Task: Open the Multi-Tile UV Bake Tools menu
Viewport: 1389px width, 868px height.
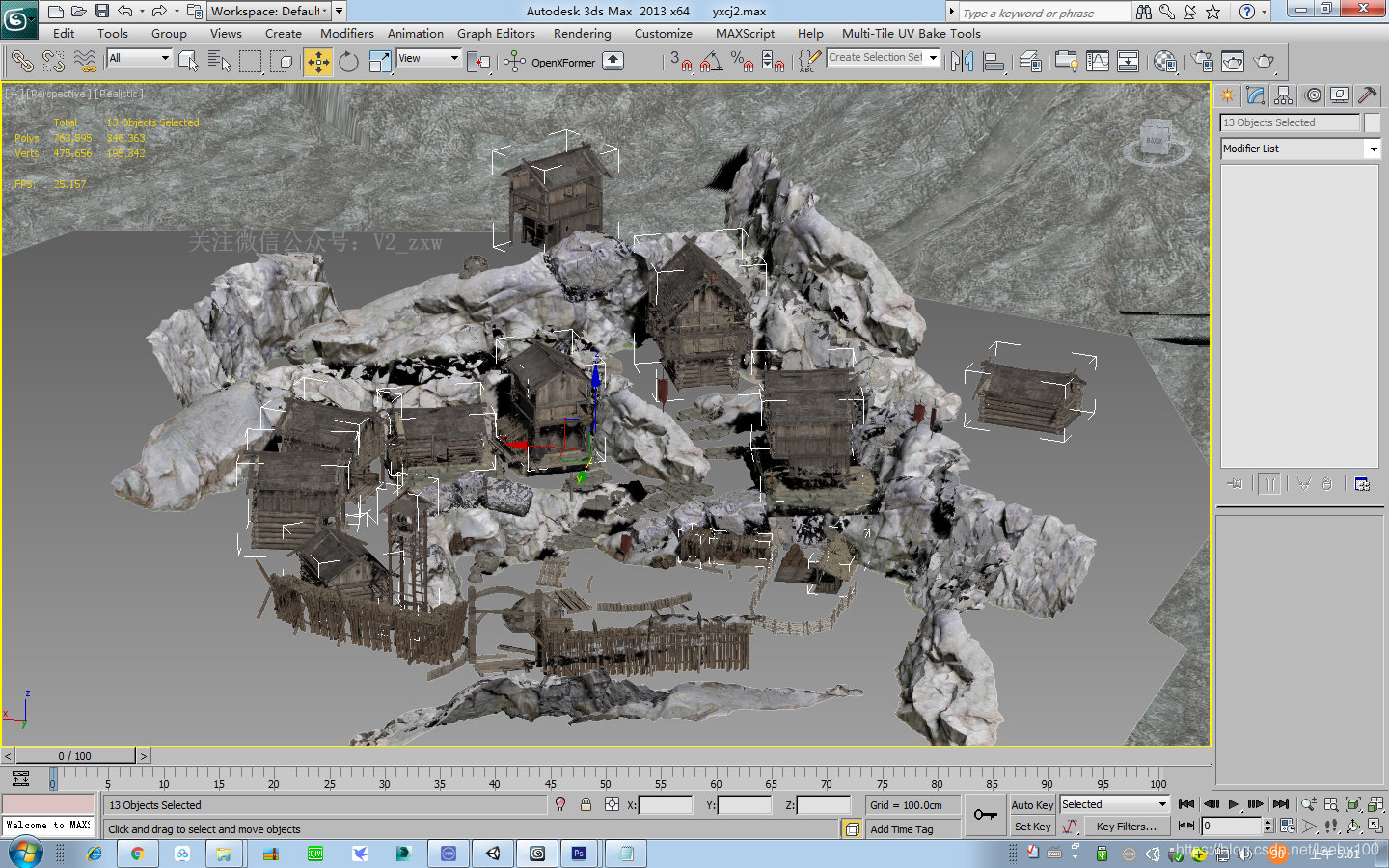Action: click(912, 33)
